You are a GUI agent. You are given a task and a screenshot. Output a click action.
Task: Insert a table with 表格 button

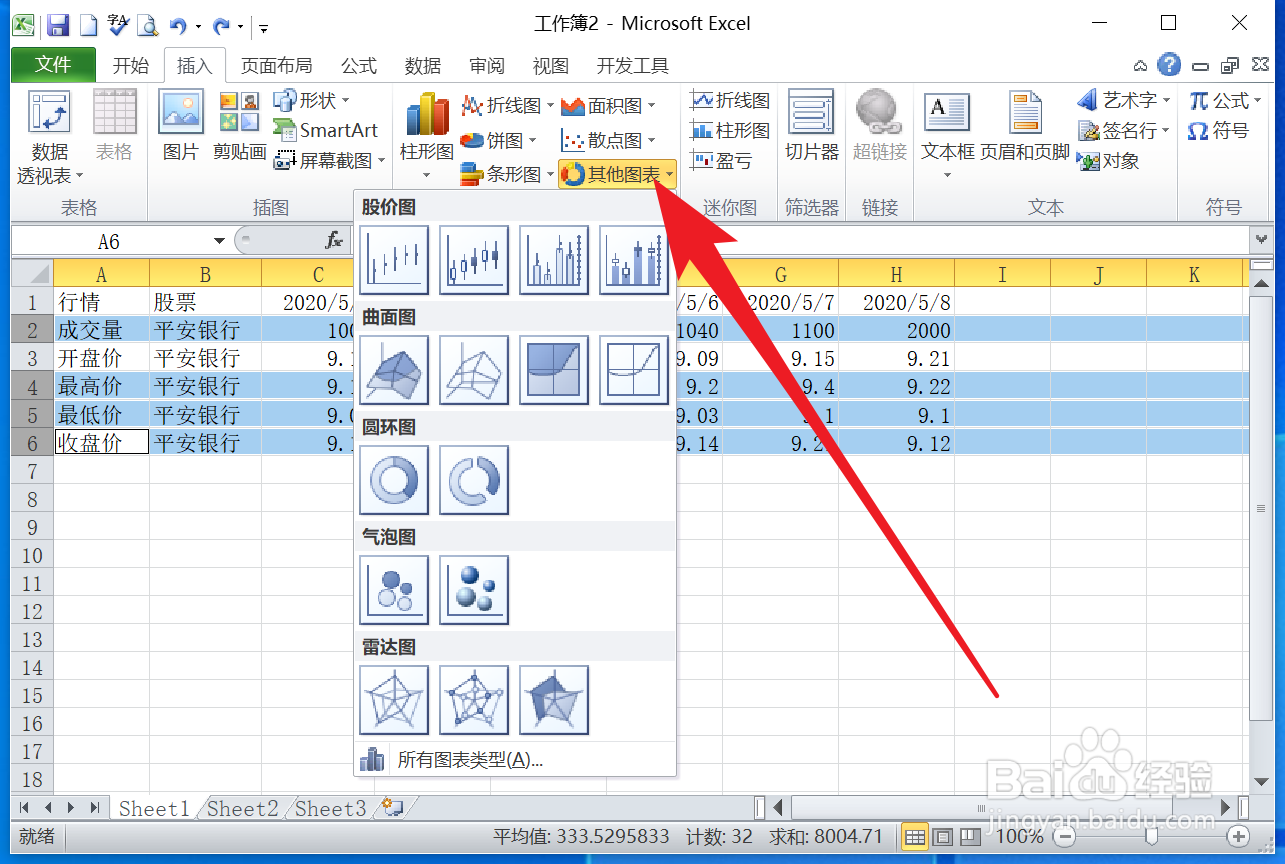(x=114, y=126)
